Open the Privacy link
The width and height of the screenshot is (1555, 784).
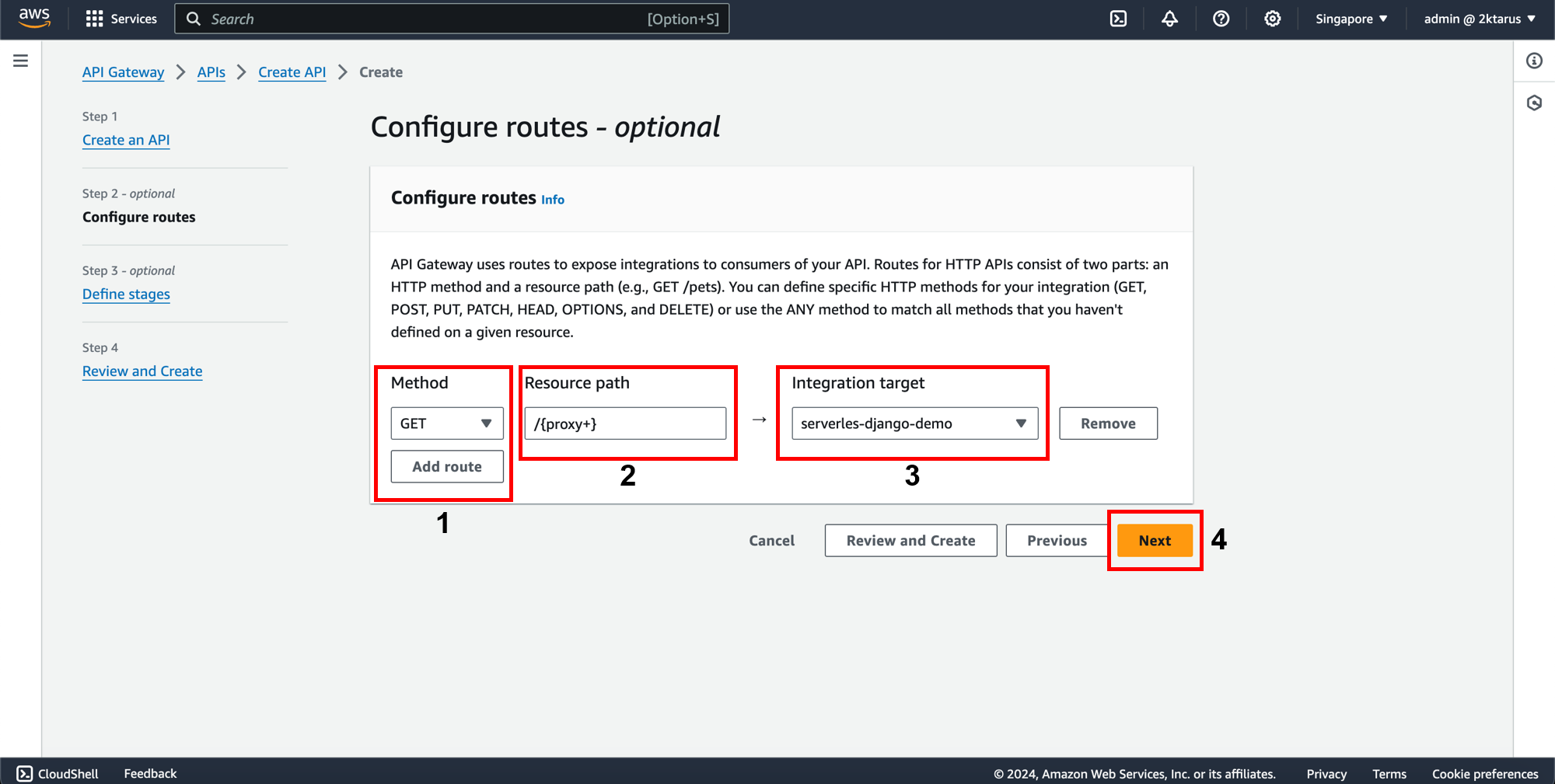click(x=1326, y=774)
